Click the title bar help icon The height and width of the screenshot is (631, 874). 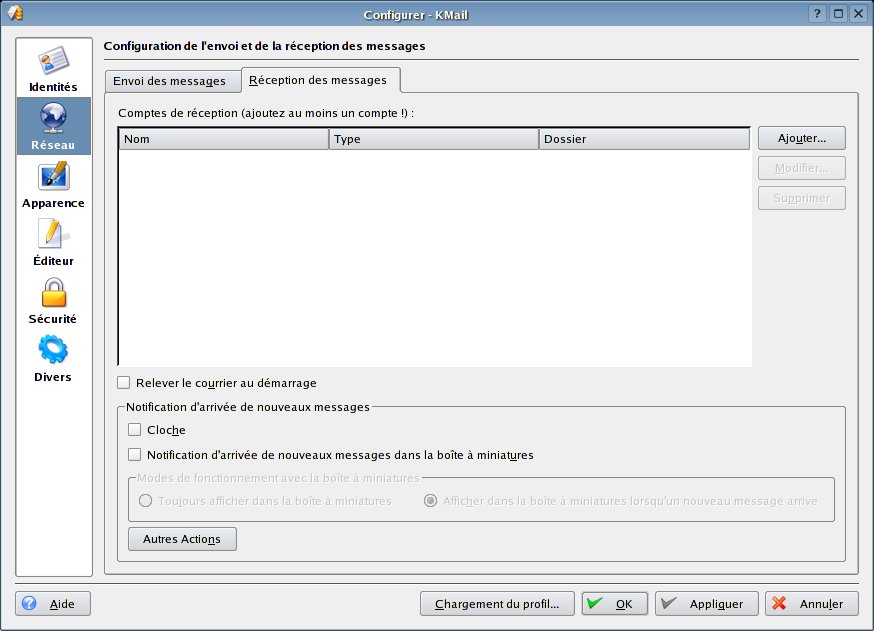tap(817, 13)
